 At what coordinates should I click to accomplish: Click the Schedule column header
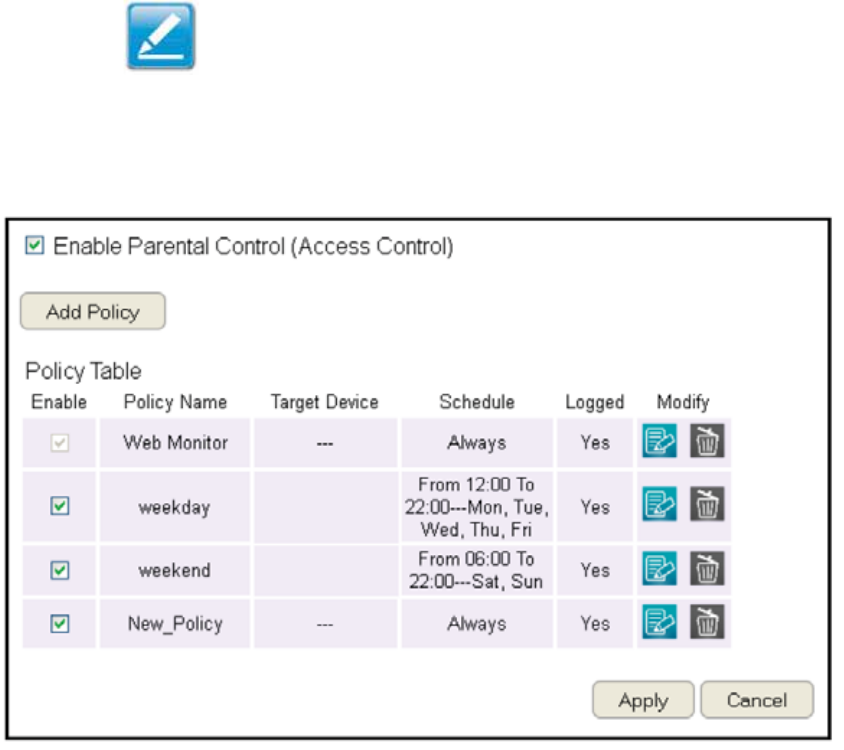[x=477, y=402]
